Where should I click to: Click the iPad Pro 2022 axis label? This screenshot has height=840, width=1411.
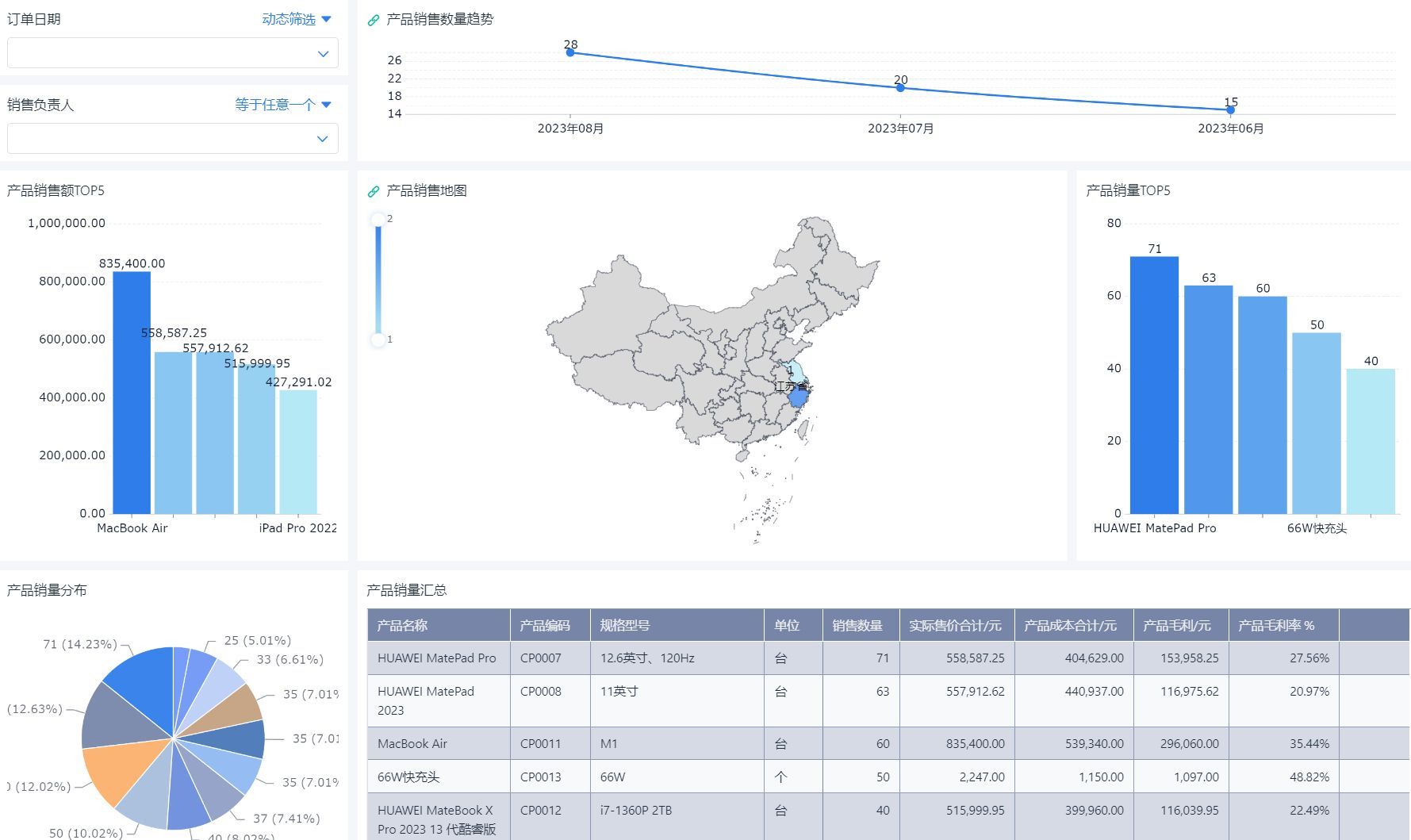click(297, 528)
